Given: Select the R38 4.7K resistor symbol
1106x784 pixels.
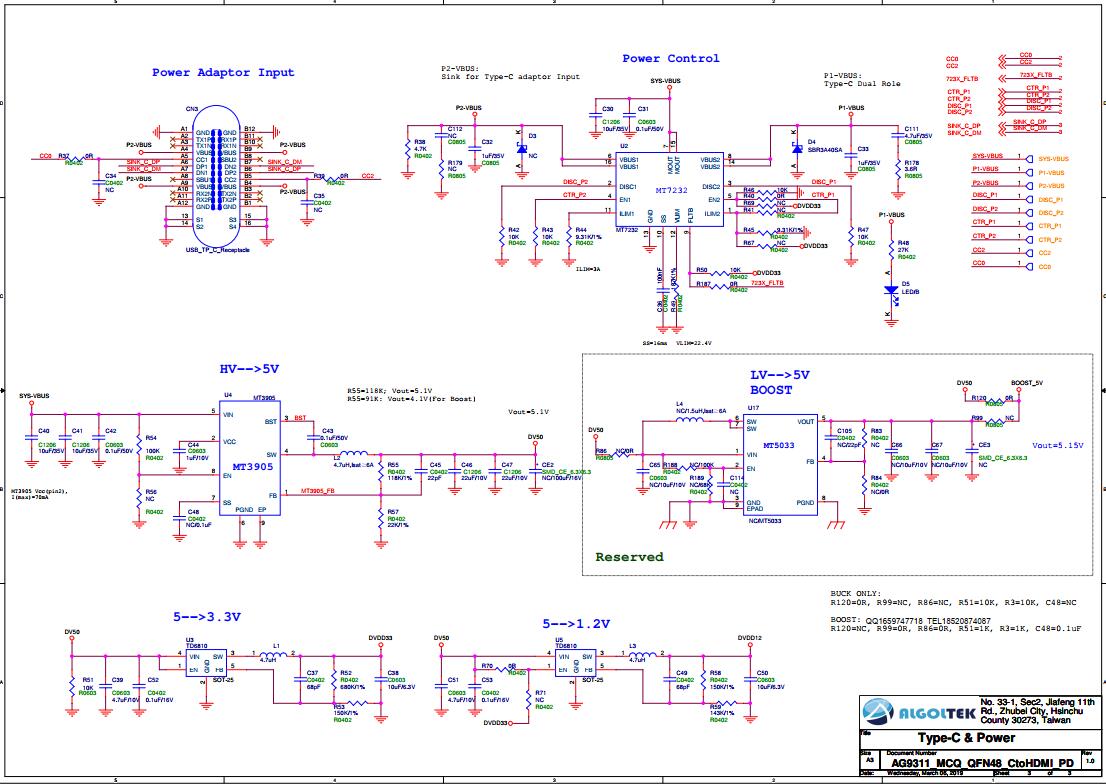Looking at the screenshot, I should tap(407, 150).
